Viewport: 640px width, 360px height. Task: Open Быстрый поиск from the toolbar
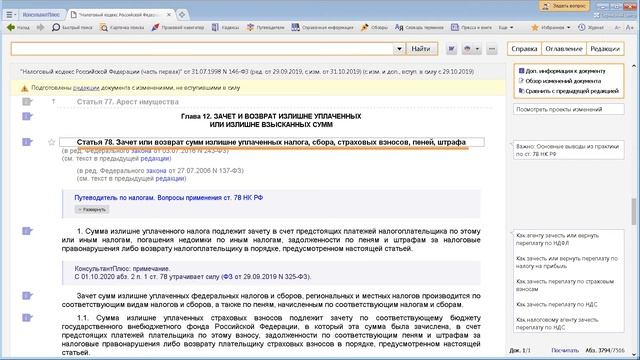pyautogui.click(x=72, y=27)
